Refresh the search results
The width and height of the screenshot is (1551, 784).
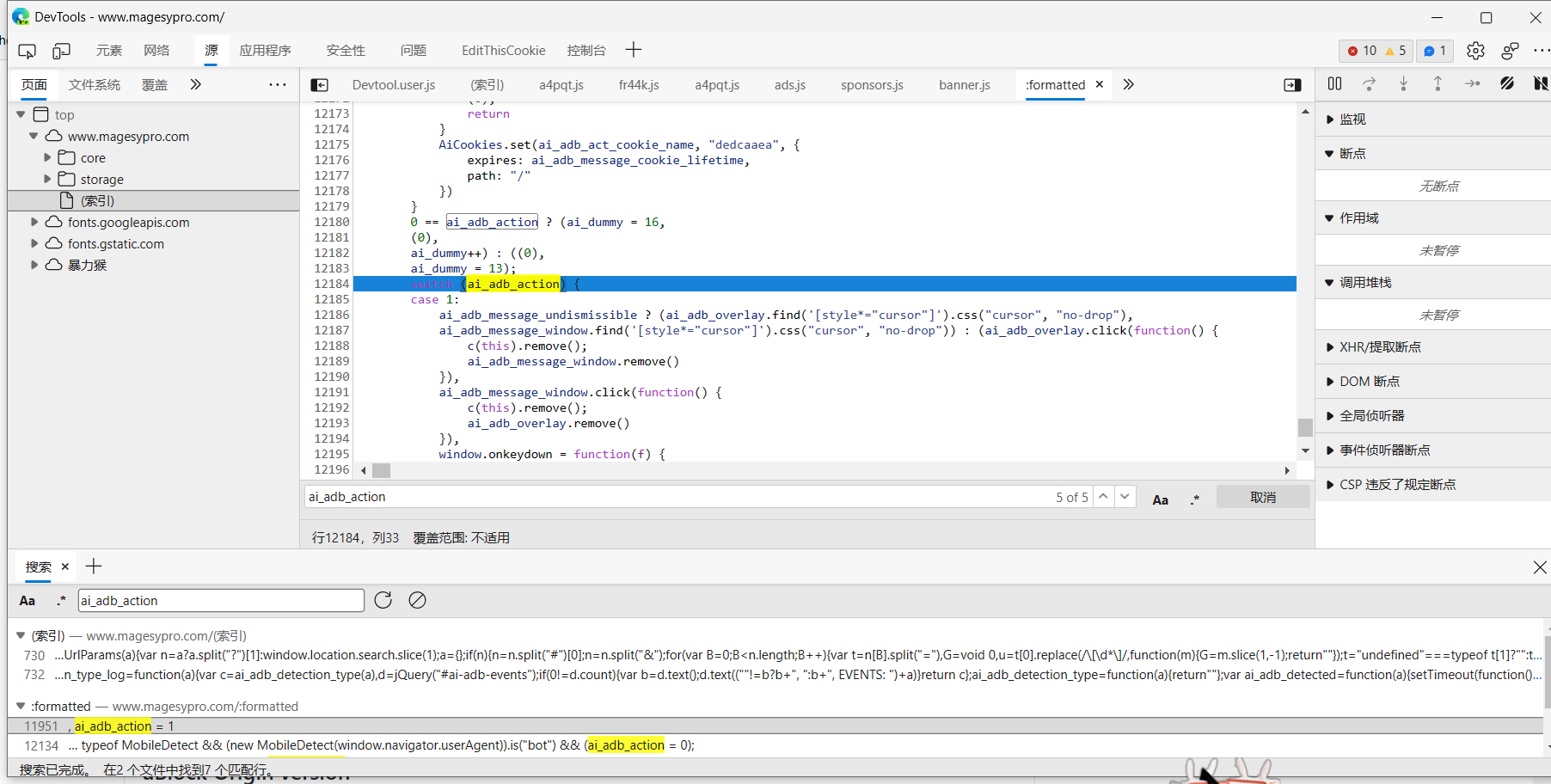[383, 600]
